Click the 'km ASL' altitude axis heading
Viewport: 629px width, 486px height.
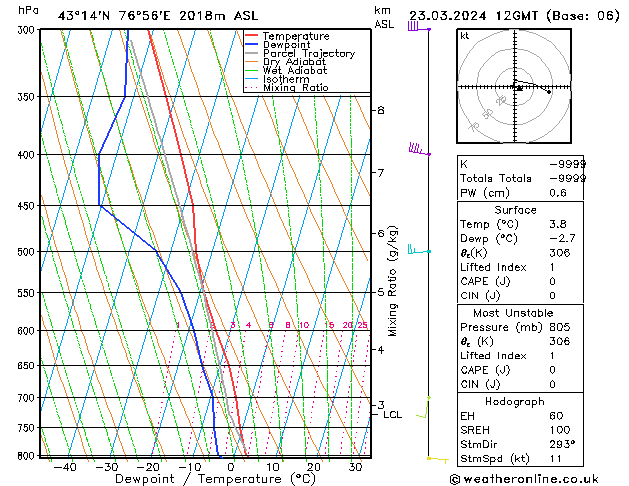[384, 17]
